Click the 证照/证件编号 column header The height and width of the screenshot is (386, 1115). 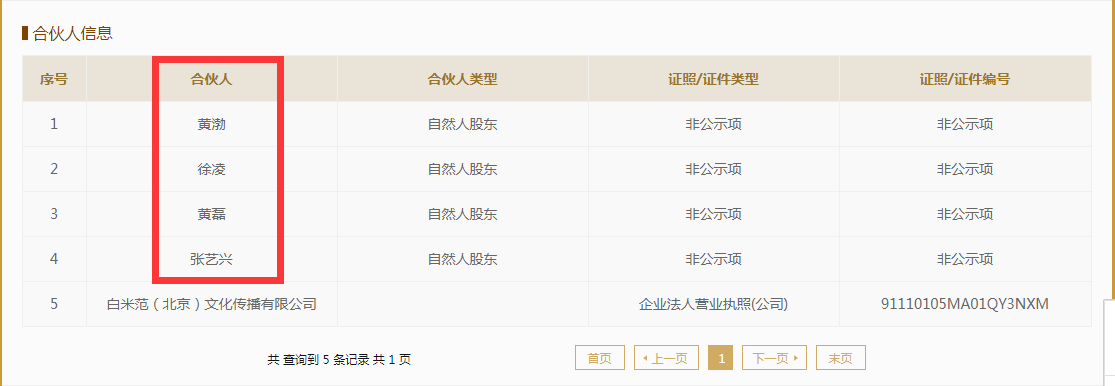(x=965, y=79)
